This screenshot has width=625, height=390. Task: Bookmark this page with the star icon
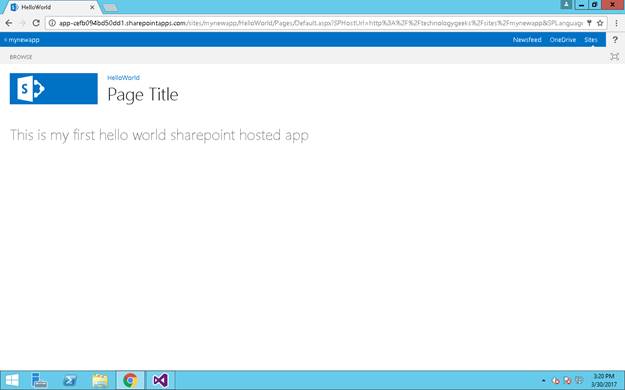(599, 23)
